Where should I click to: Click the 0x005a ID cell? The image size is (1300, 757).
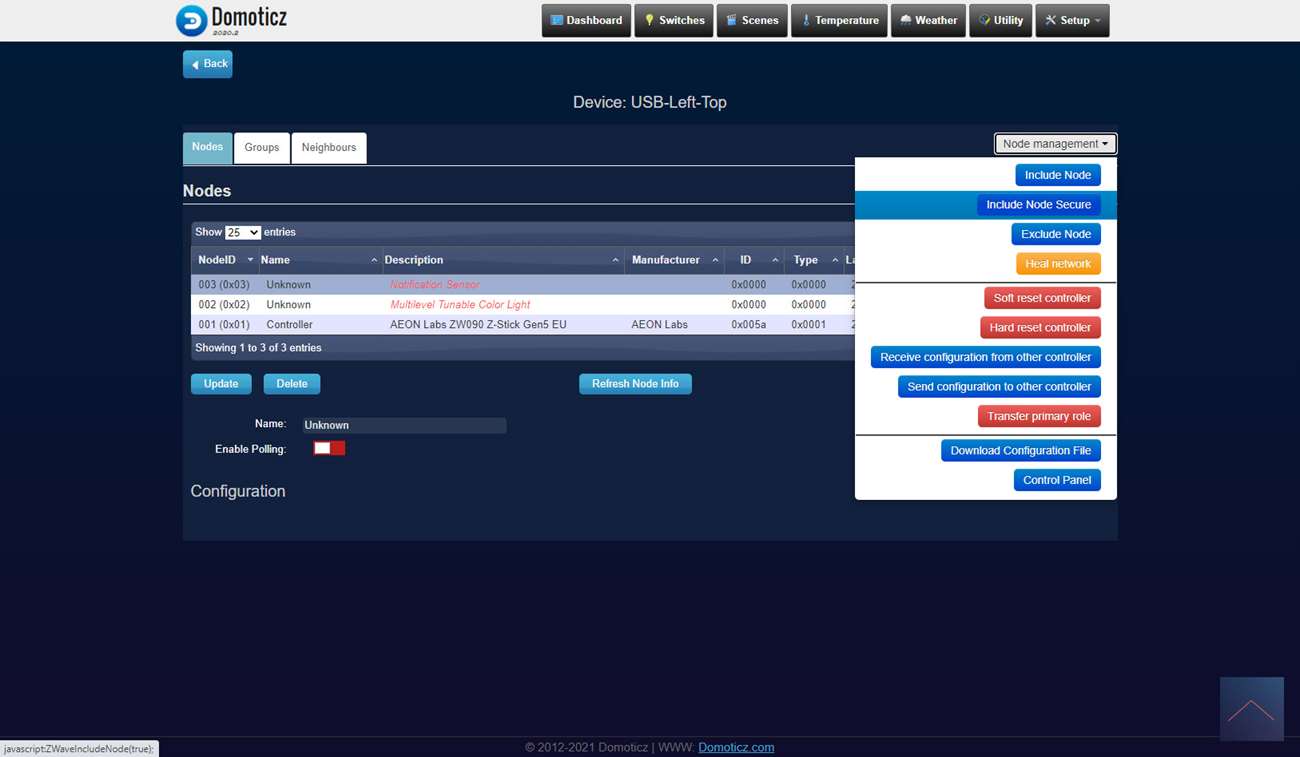click(x=749, y=325)
